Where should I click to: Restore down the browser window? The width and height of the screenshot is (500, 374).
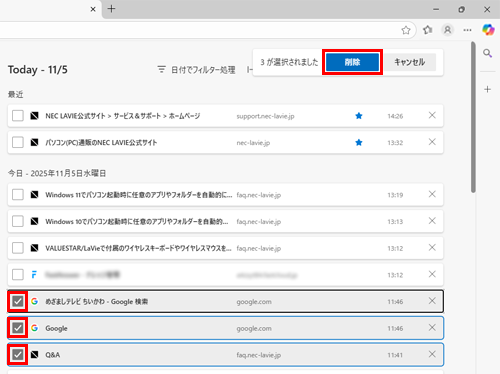[x=461, y=9]
